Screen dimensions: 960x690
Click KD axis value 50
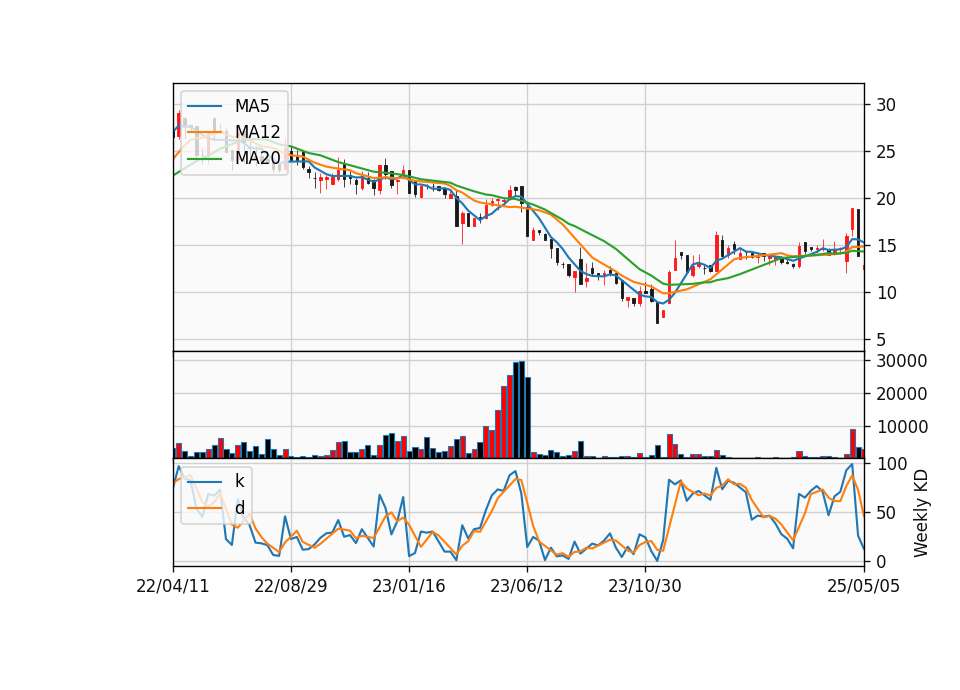click(x=886, y=513)
